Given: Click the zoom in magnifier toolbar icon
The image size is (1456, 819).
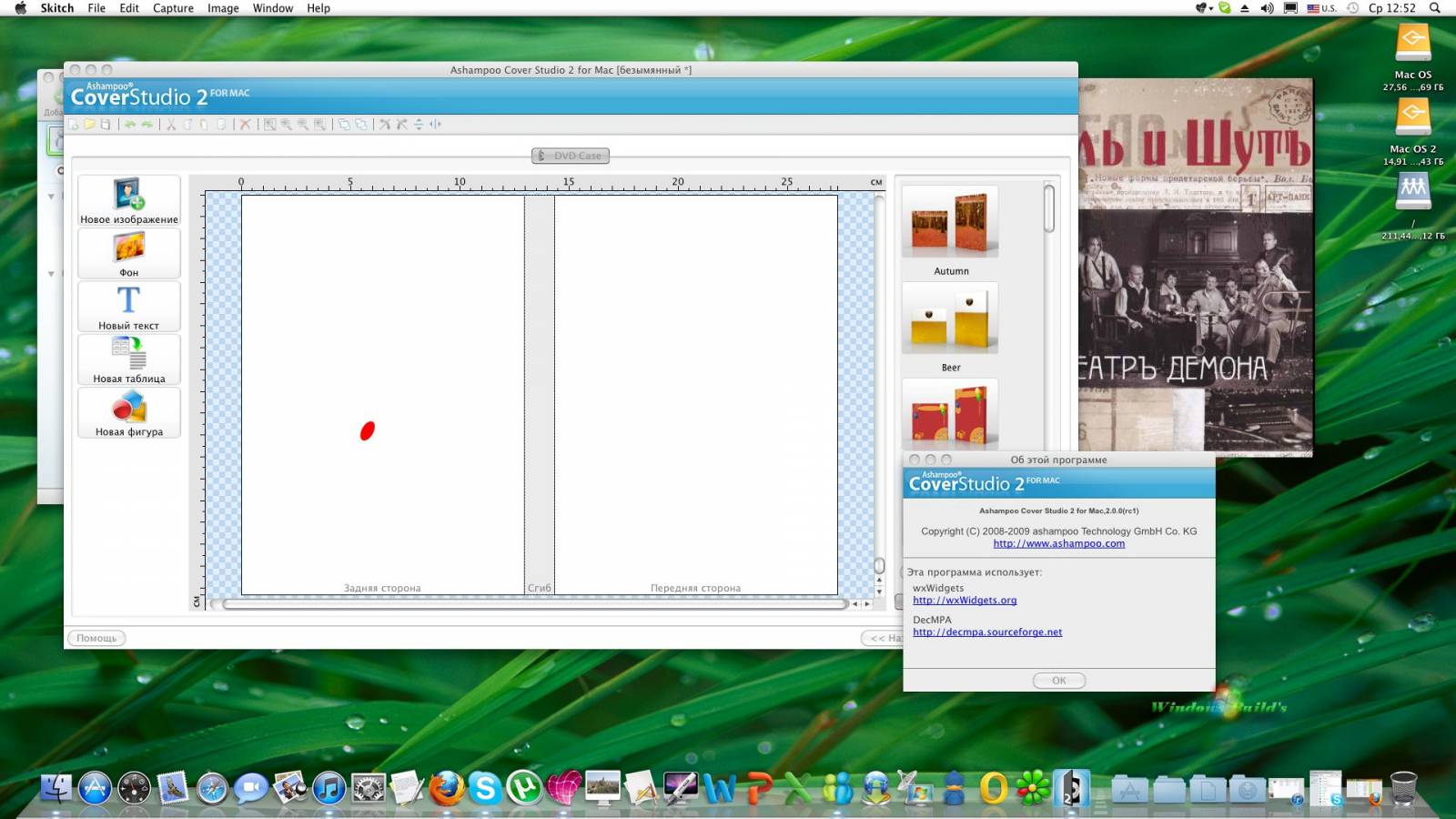Looking at the screenshot, I should pos(287,125).
